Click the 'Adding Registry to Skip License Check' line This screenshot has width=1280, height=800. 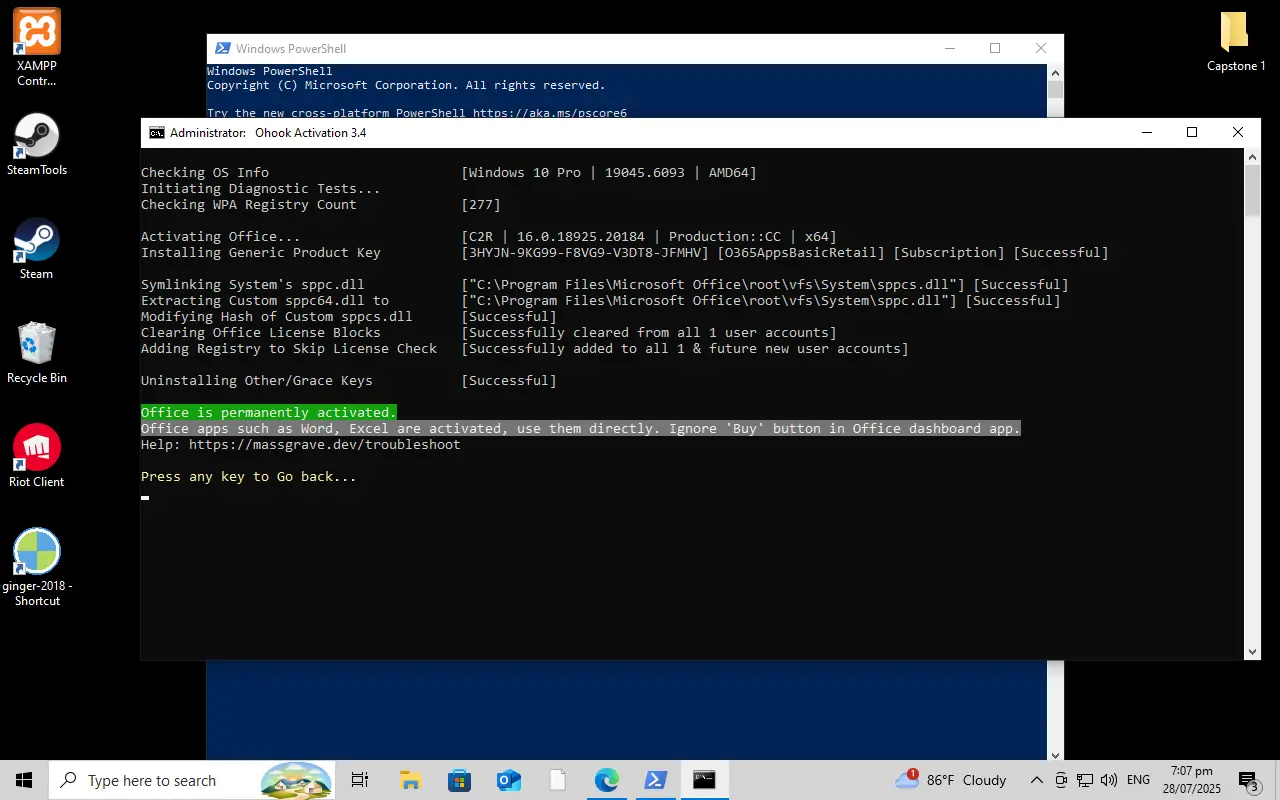[x=289, y=348]
